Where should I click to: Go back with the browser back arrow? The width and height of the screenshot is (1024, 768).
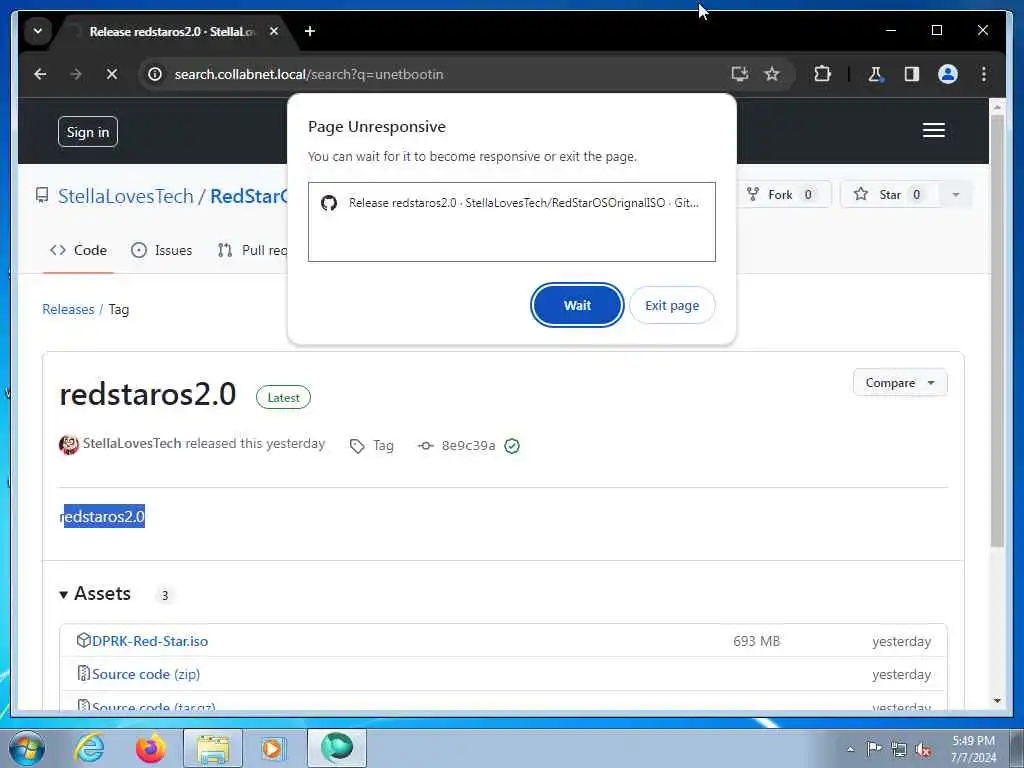coord(40,74)
